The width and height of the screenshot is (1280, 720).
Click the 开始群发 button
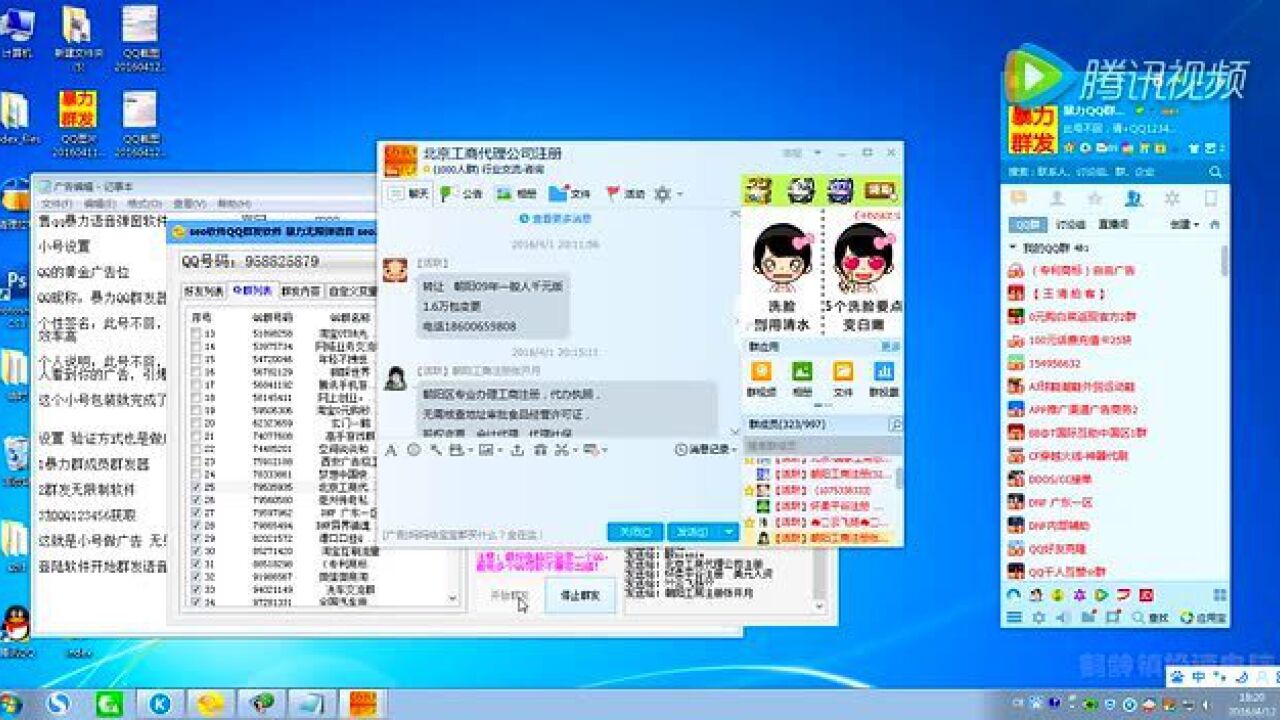coord(508,596)
